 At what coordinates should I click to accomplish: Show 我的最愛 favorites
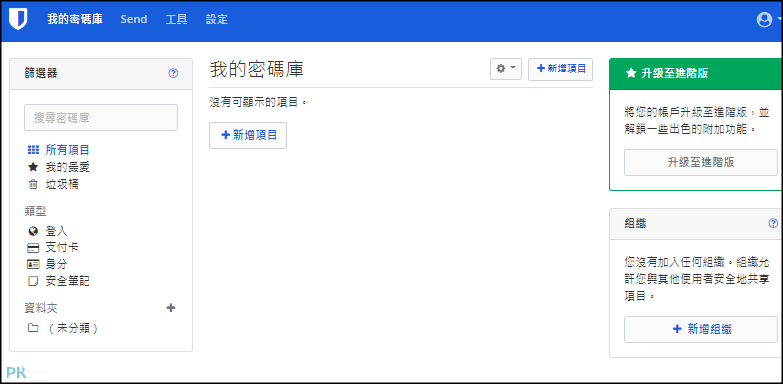[67, 167]
